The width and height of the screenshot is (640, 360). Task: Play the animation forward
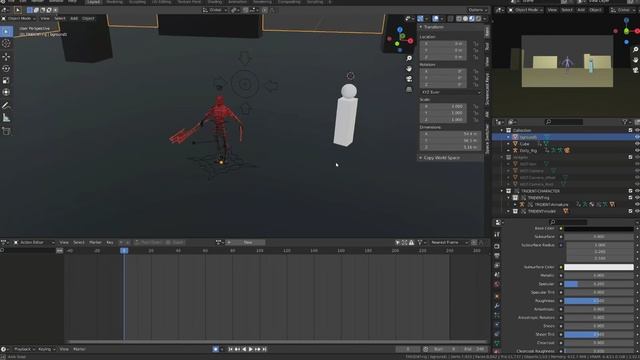[251, 349]
